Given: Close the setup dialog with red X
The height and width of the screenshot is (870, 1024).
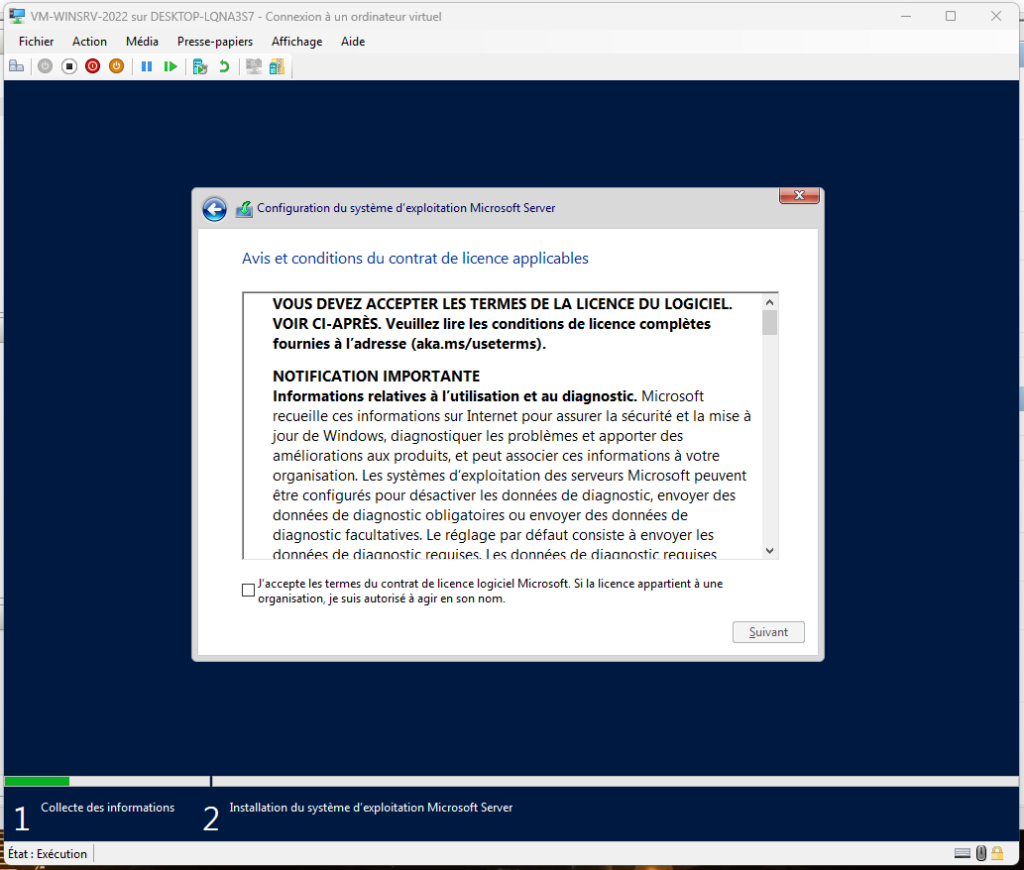Looking at the screenshot, I should [800, 195].
